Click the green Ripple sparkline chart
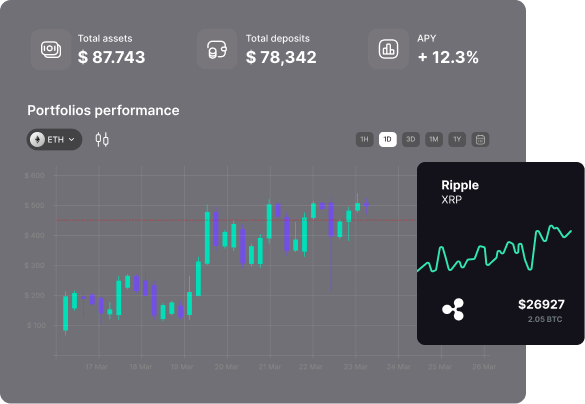The image size is (585, 404). tap(494, 248)
